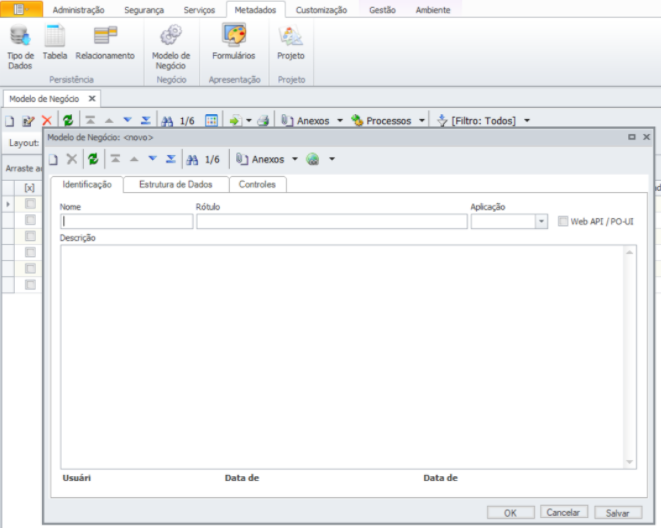Click Descrição scrollbar up arrow
This screenshot has width=661, height=528.
[x=629, y=252]
